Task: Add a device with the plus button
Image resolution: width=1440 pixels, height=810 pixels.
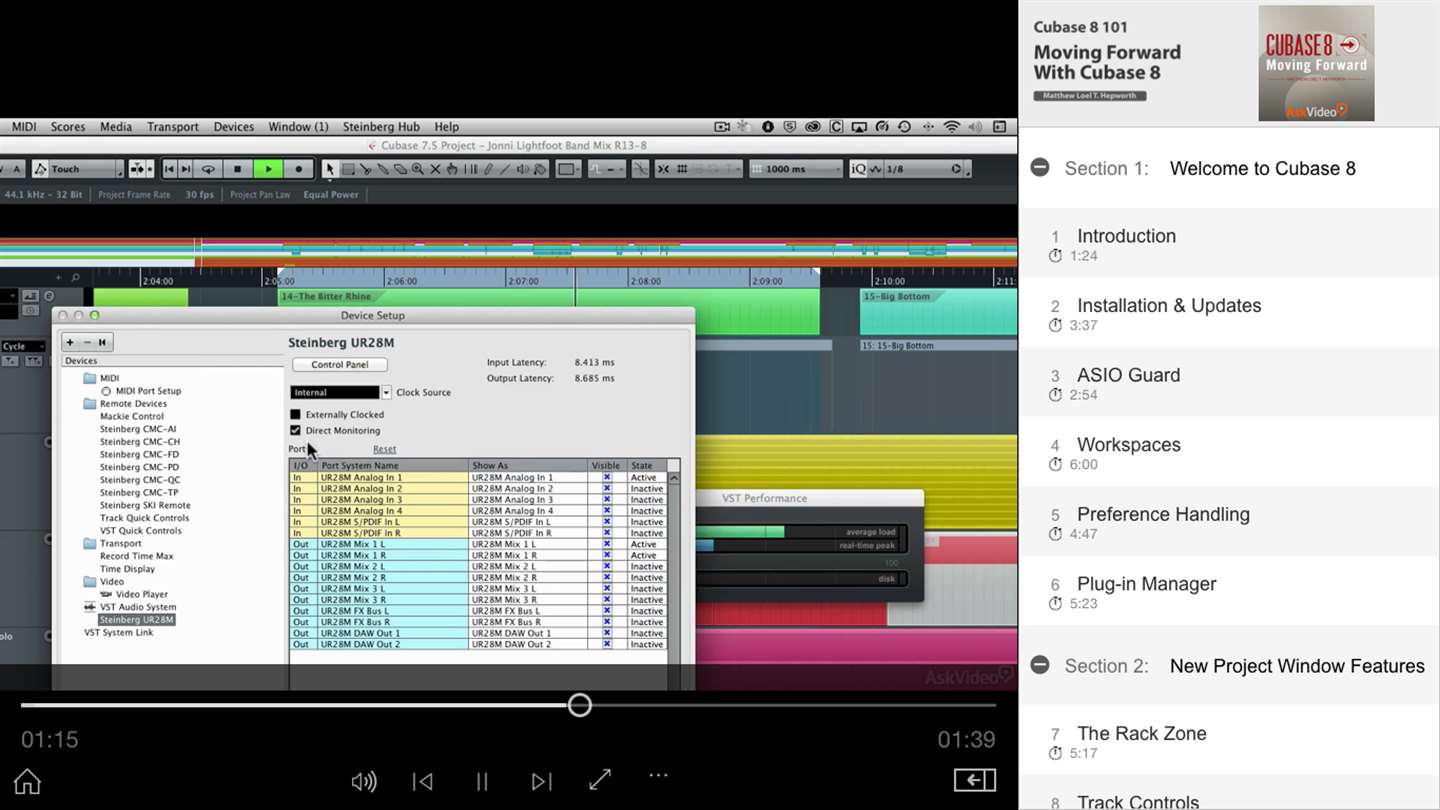Action: point(70,342)
